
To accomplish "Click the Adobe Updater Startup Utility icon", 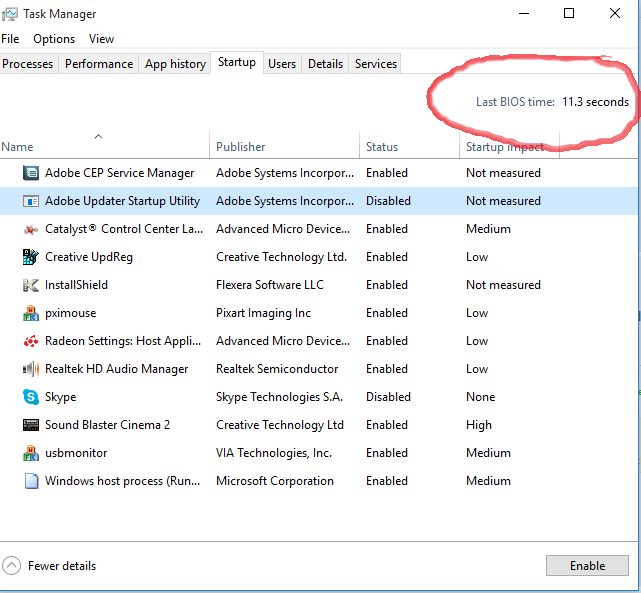I will (x=31, y=201).
